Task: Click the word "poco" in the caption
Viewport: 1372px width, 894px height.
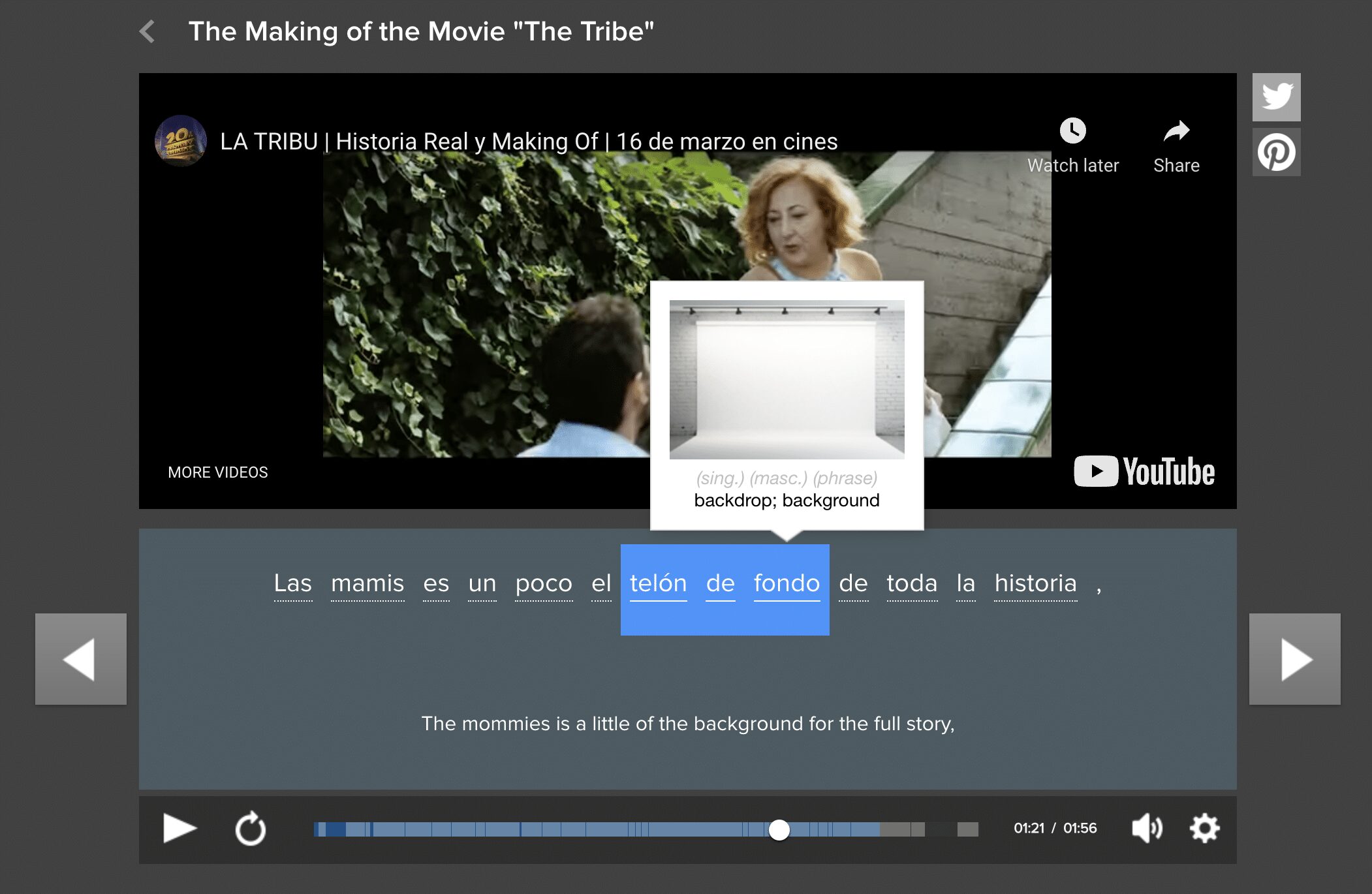Action: 544,583
